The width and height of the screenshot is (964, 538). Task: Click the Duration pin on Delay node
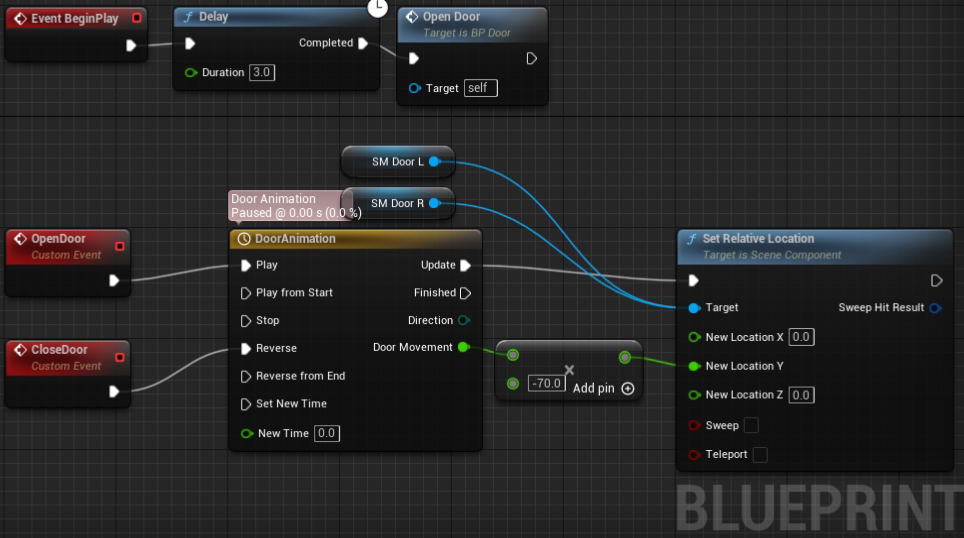[x=191, y=73]
